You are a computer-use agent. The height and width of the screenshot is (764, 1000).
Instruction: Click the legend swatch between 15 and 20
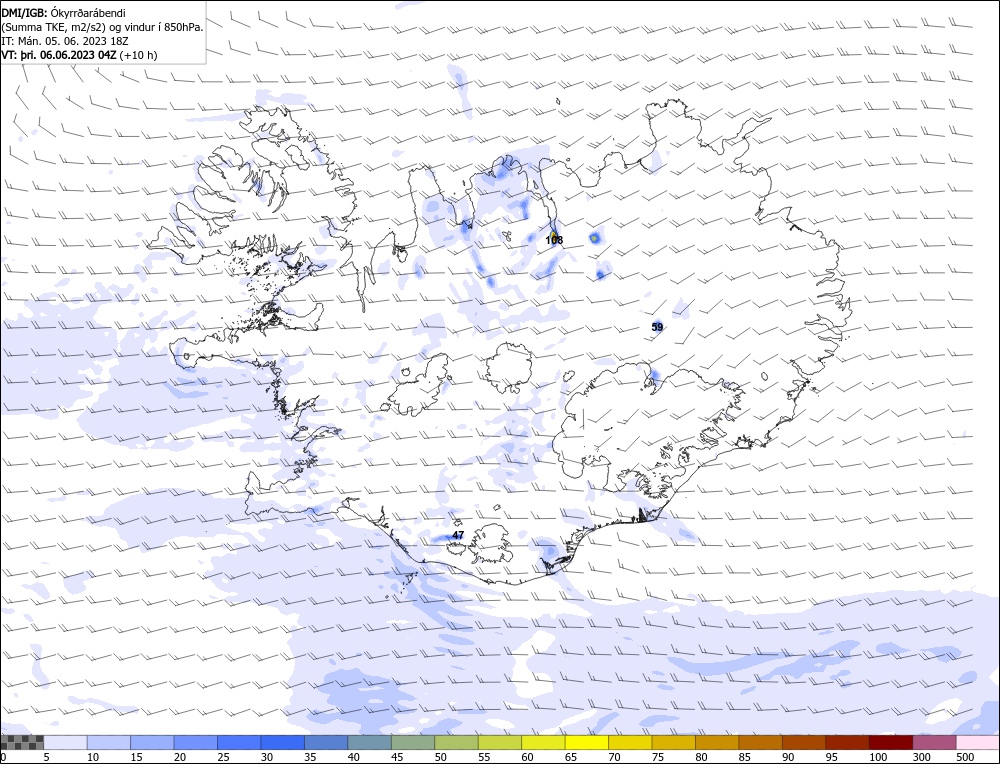tap(152, 742)
